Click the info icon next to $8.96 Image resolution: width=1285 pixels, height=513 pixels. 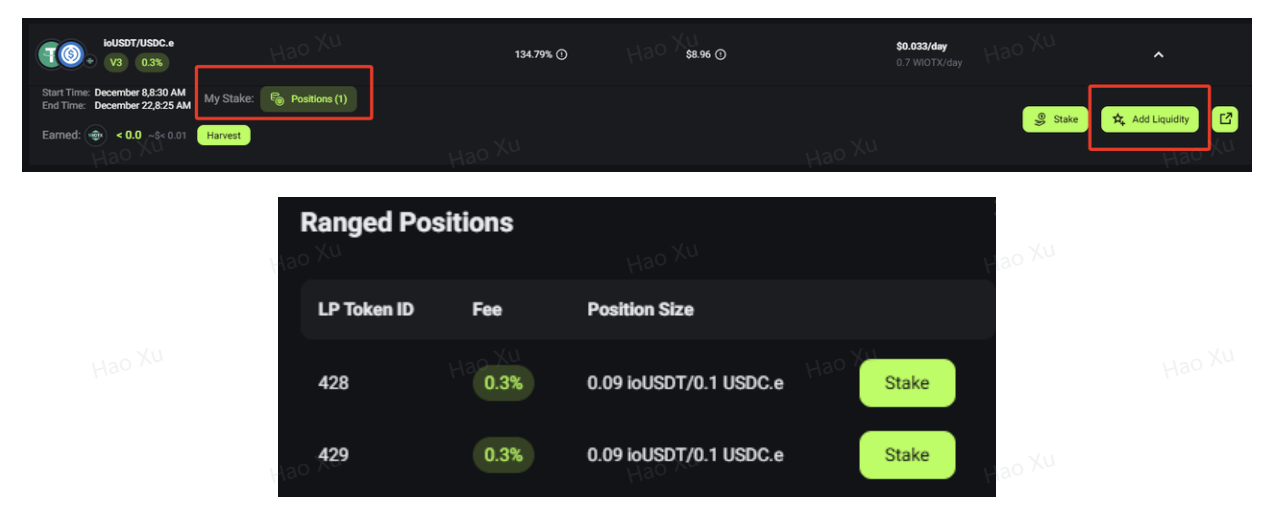[720, 54]
